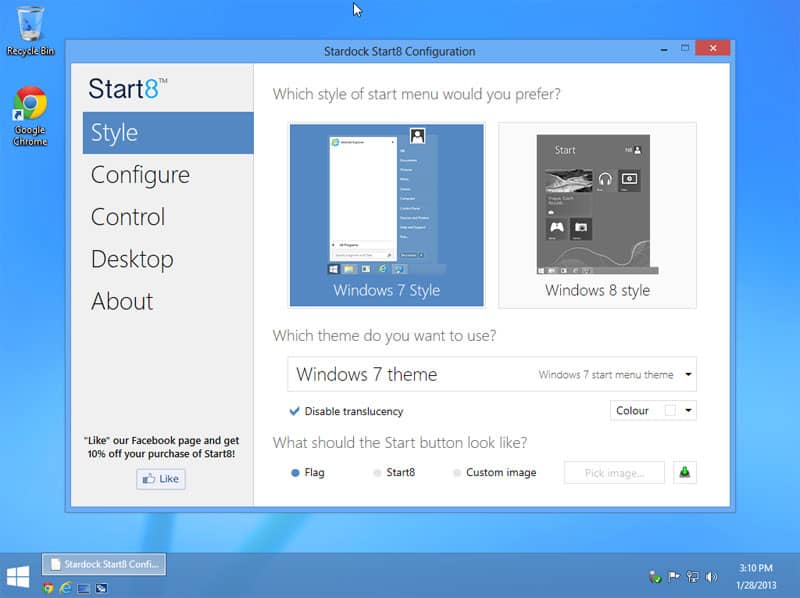This screenshot has width=800, height=598.
Task: Choose the Windows 7 Style thumbnail
Action: point(387,215)
